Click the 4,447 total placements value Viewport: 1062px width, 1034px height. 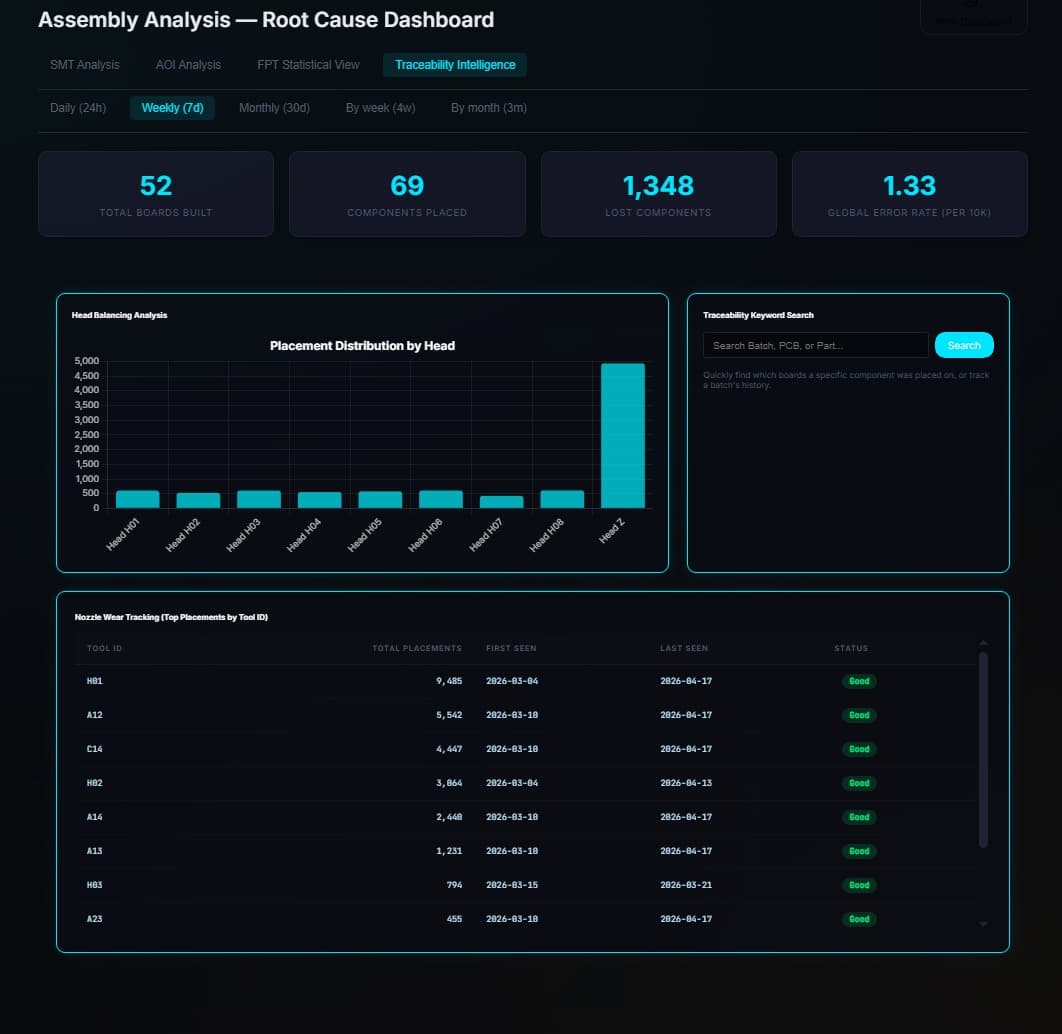coord(449,749)
